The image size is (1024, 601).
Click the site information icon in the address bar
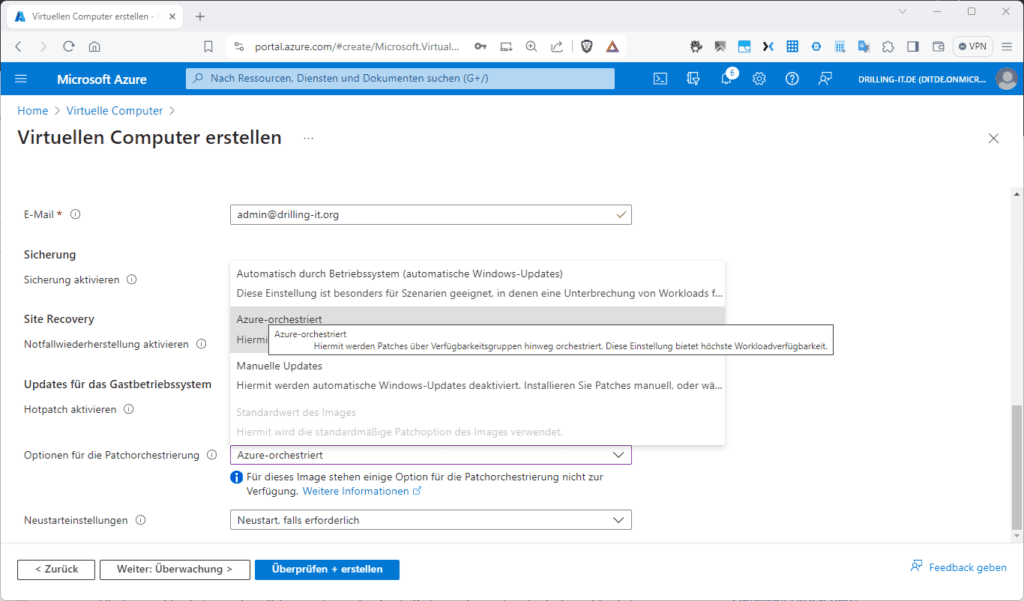[x=239, y=46]
